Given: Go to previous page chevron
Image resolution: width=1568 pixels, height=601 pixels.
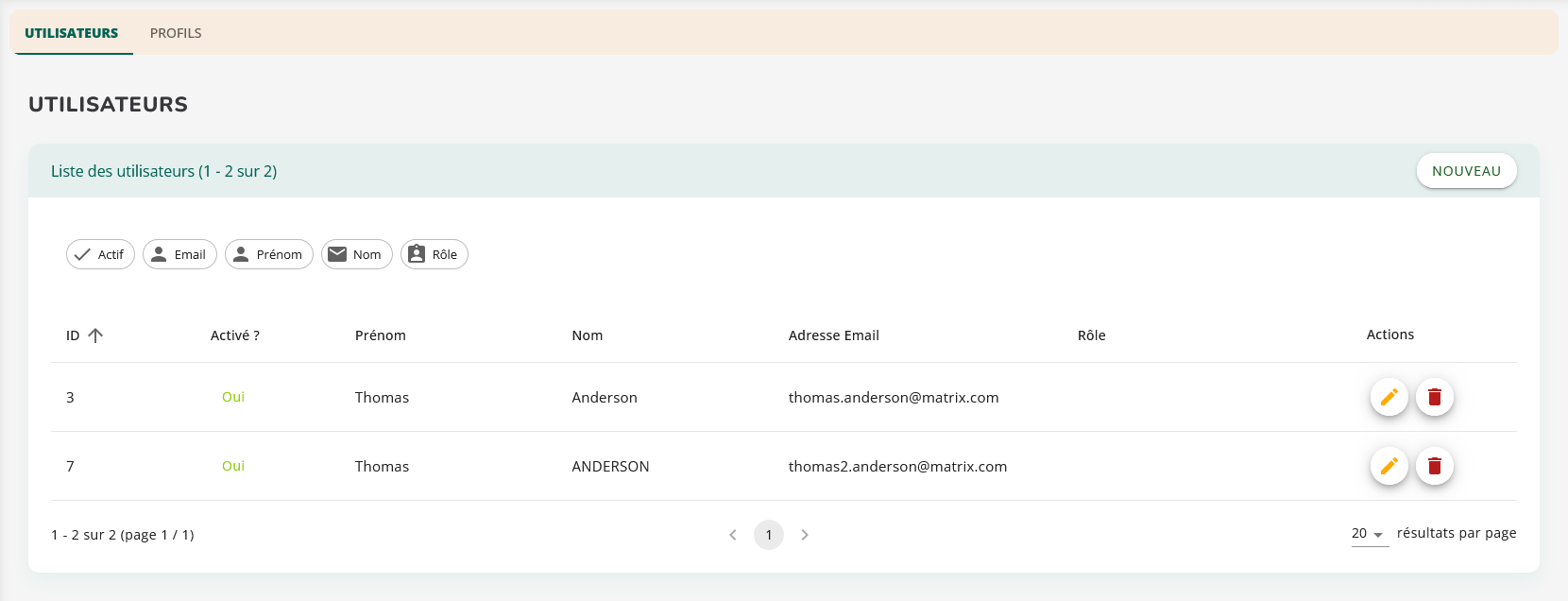Looking at the screenshot, I should pos(733,535).
